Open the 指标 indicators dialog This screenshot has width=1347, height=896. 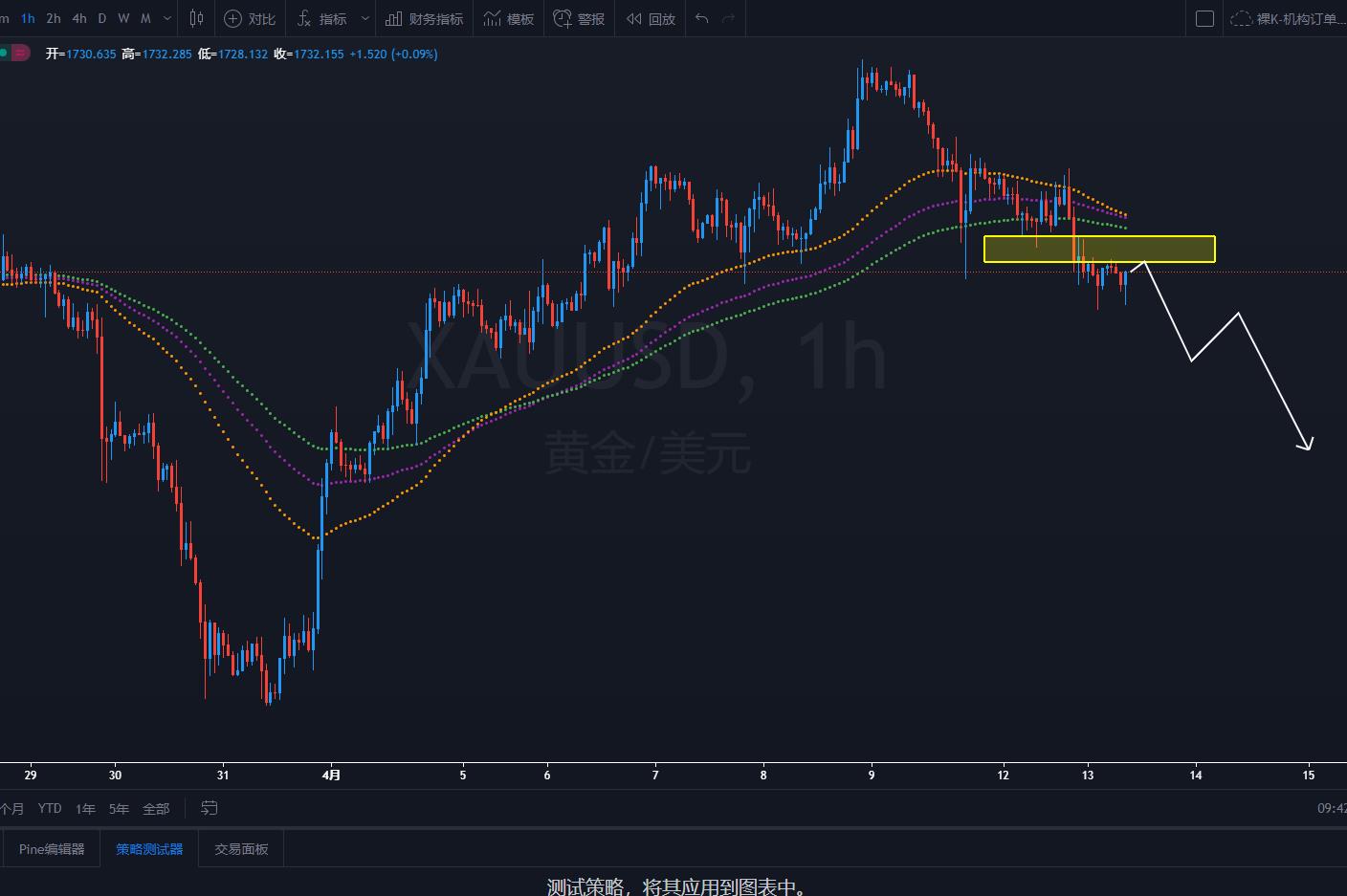point(322,18)
